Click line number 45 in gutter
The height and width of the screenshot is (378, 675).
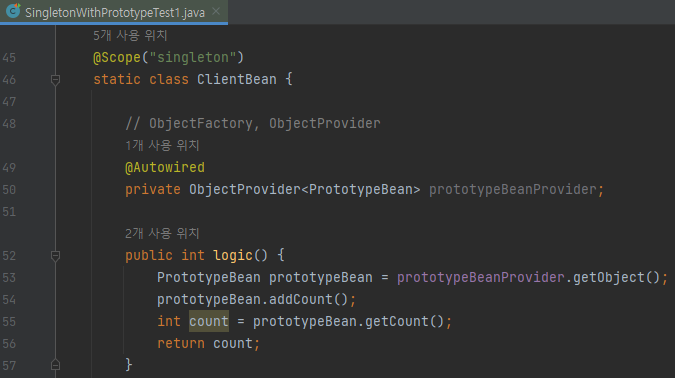pos(9,58)
